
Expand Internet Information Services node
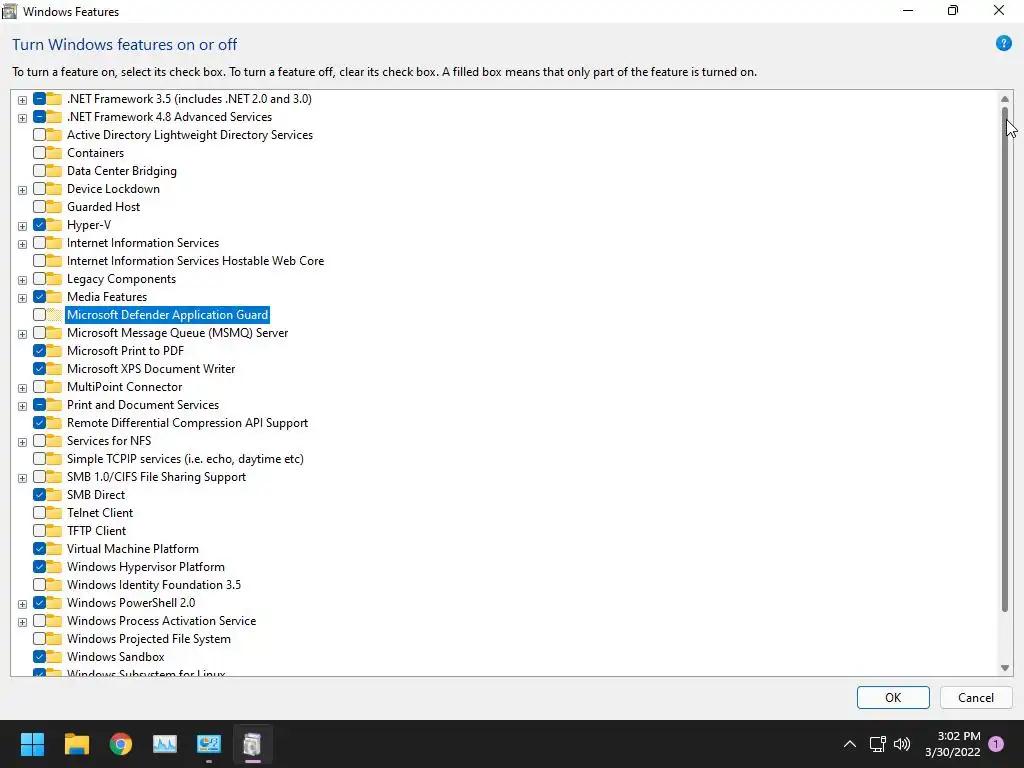(x=22, y=244)
